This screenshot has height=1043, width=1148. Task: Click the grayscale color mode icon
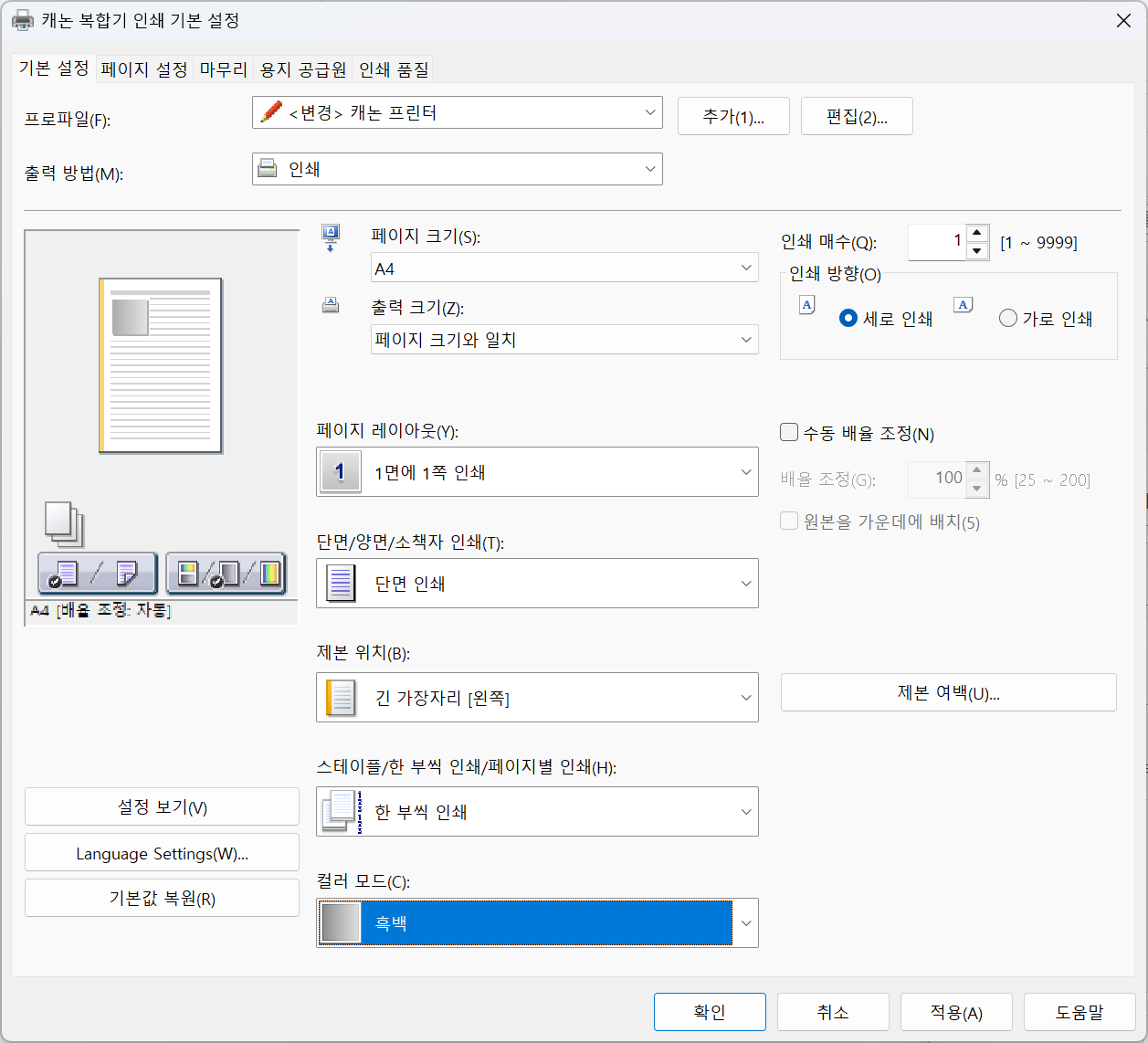pyautogui.click(x=340, y=923)
